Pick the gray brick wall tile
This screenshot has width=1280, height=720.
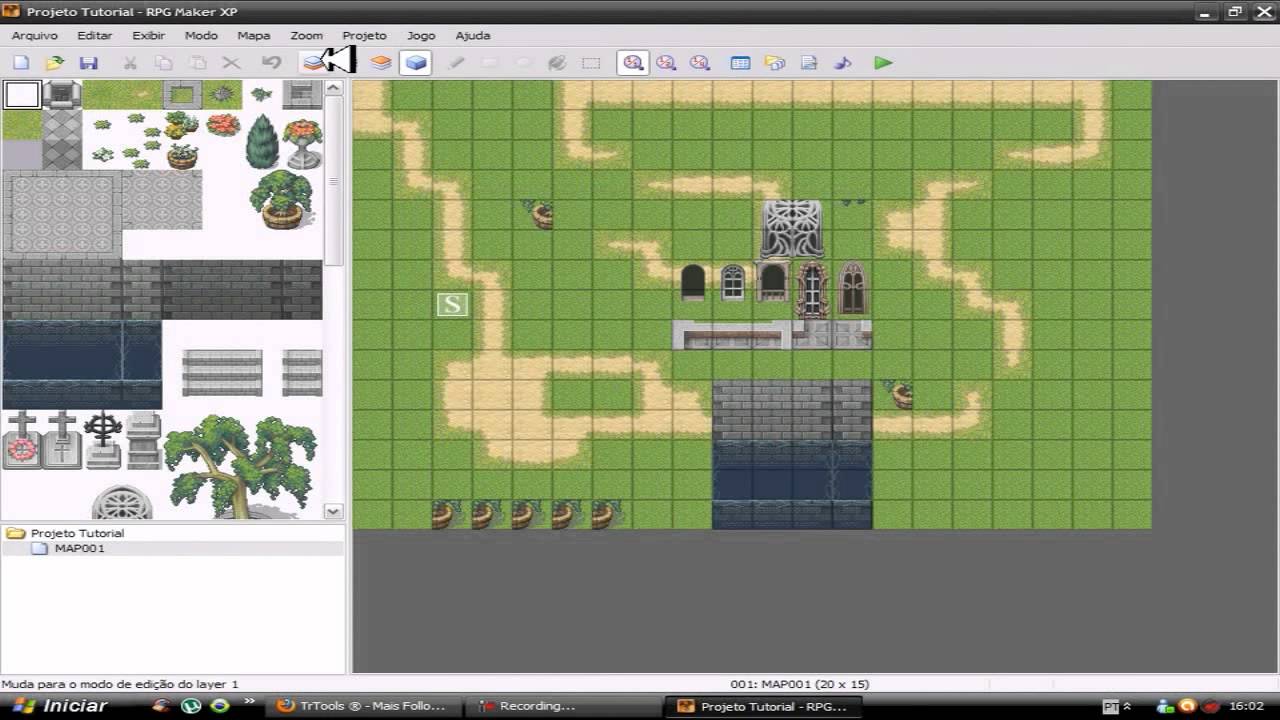(x=162, y=289)
